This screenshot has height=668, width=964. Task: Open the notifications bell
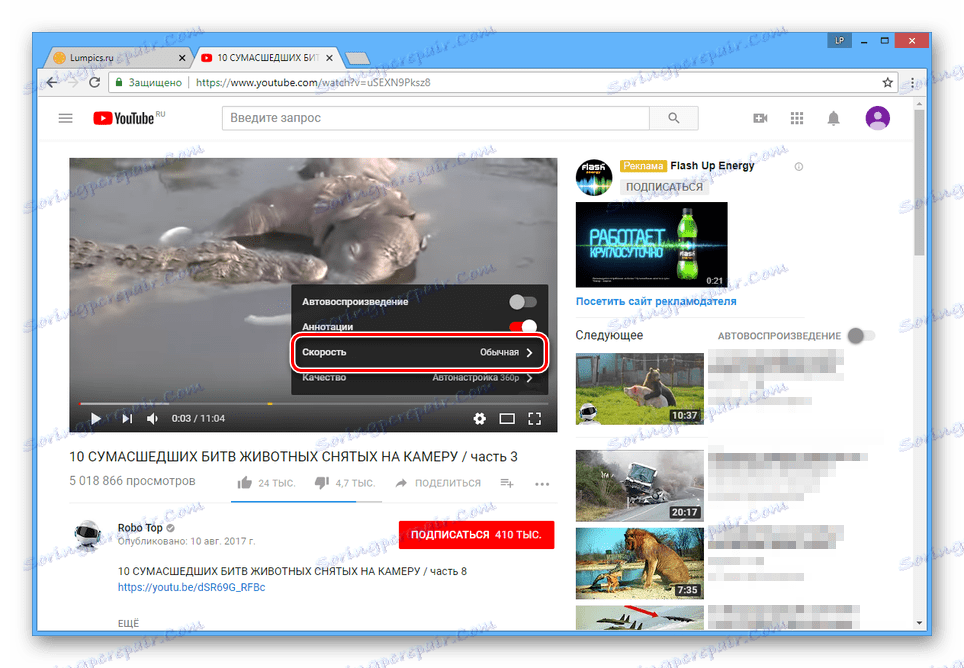[x=833, y=118]
